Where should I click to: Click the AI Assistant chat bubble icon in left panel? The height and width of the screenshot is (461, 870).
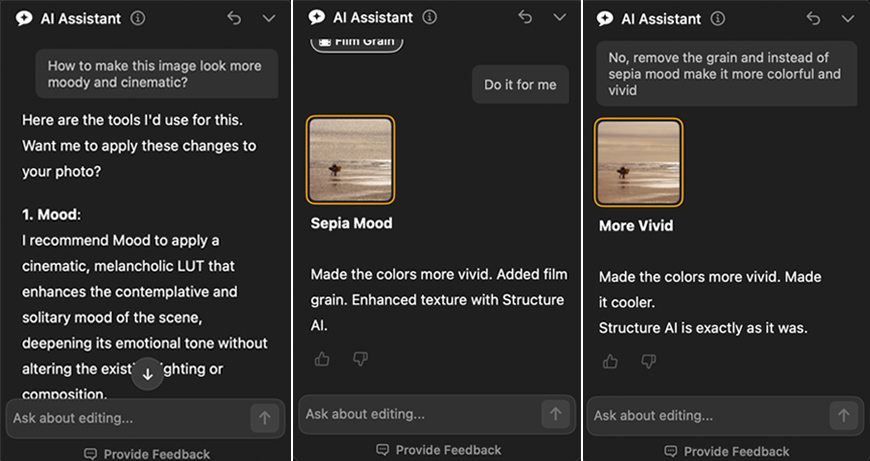click(x=24, y=18)
